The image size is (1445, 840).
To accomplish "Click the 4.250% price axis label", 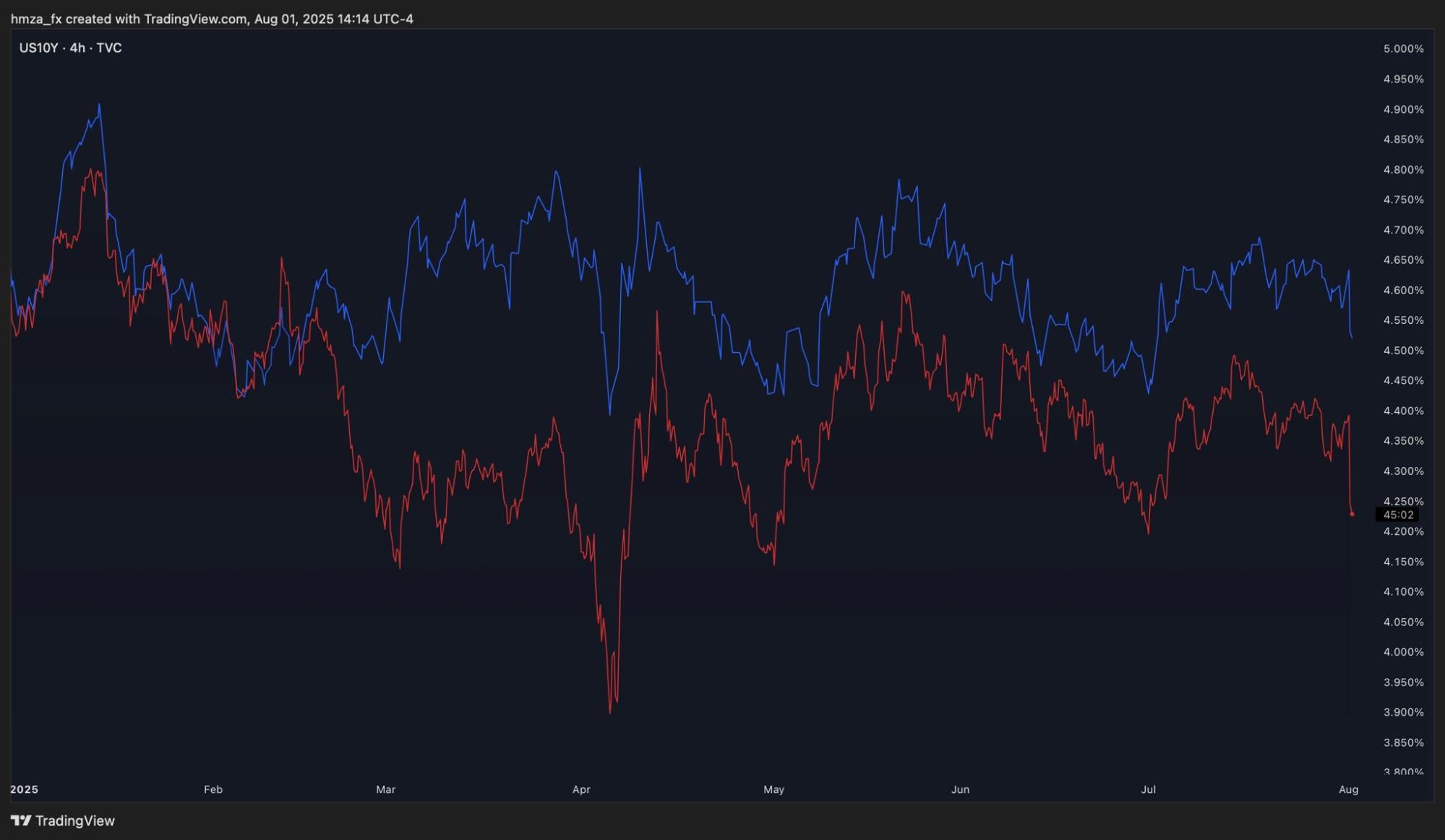I will (1403, 501).
